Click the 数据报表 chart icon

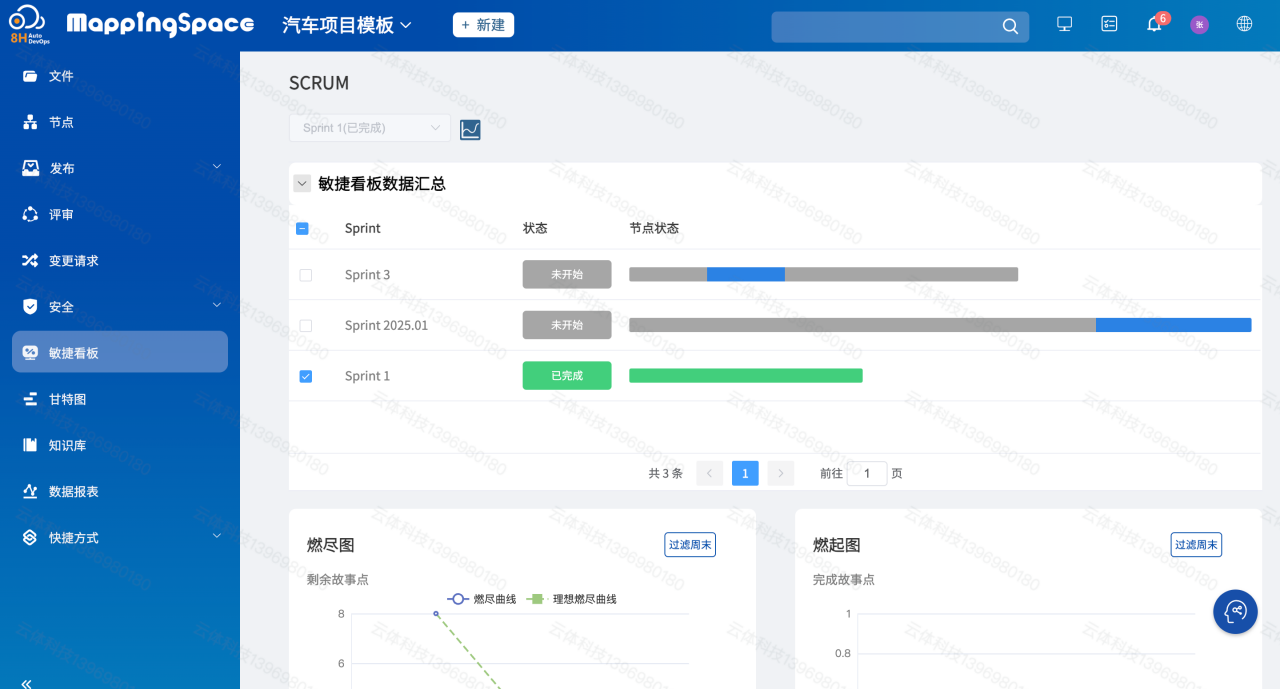30,491
